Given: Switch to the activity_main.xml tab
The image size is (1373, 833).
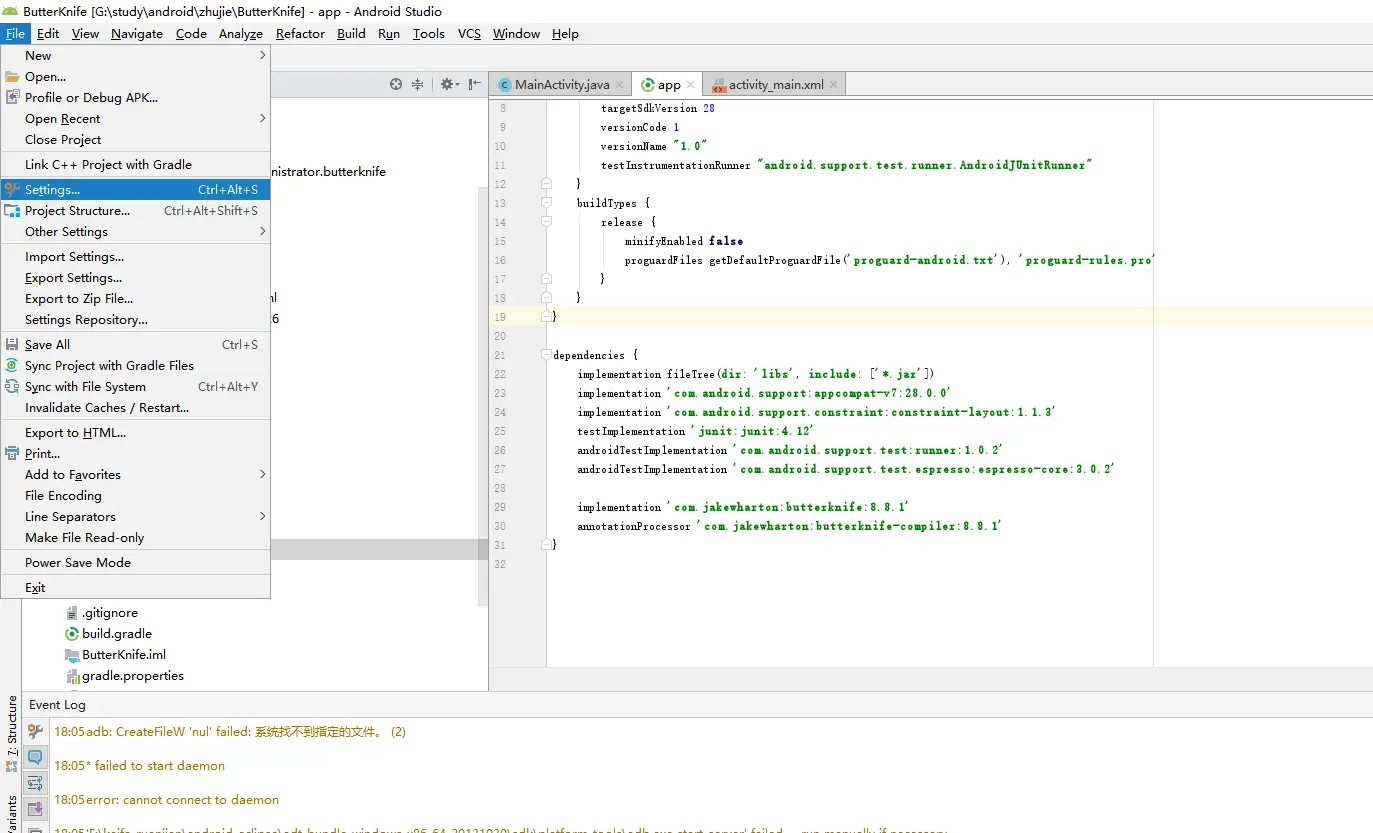Looking at the screenshot, I should click(x=776, y=85).
